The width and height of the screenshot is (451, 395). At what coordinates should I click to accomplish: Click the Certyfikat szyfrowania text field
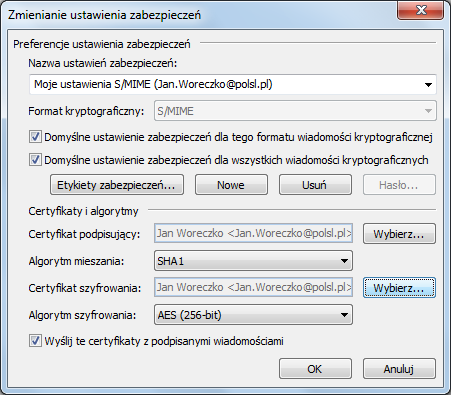click(x=253, y=287)
